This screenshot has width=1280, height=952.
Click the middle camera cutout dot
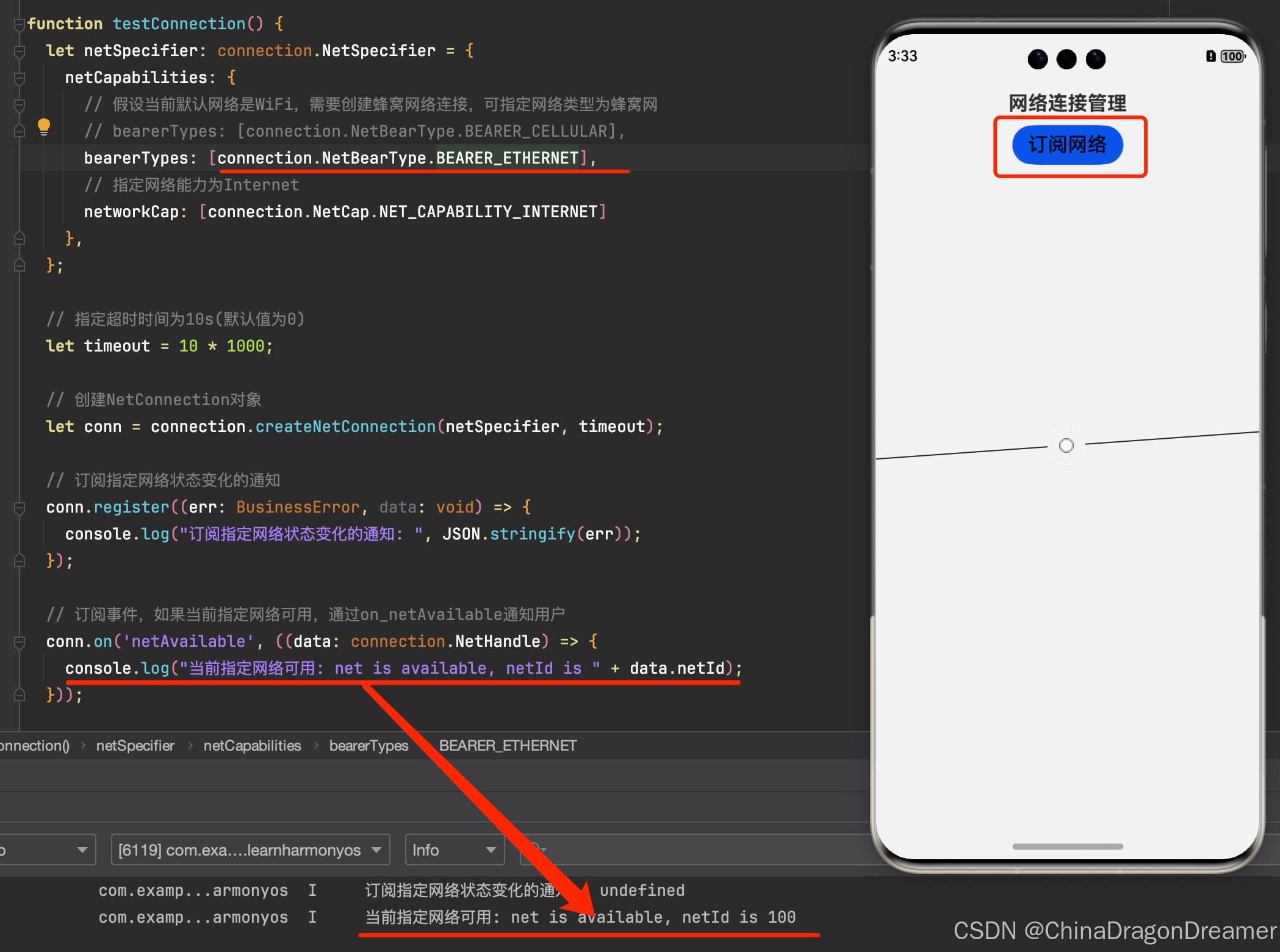point(1066,59)
